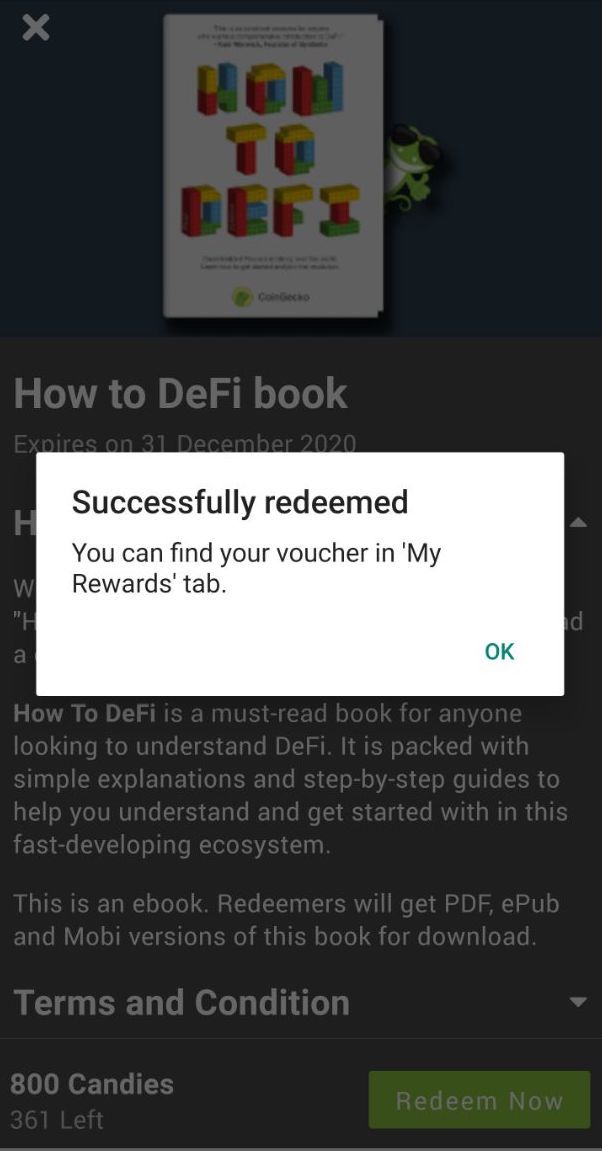602x1151 pixels.
Task: Expand Terms and Condition with the down arrow
Action: tap(579, 1002)
